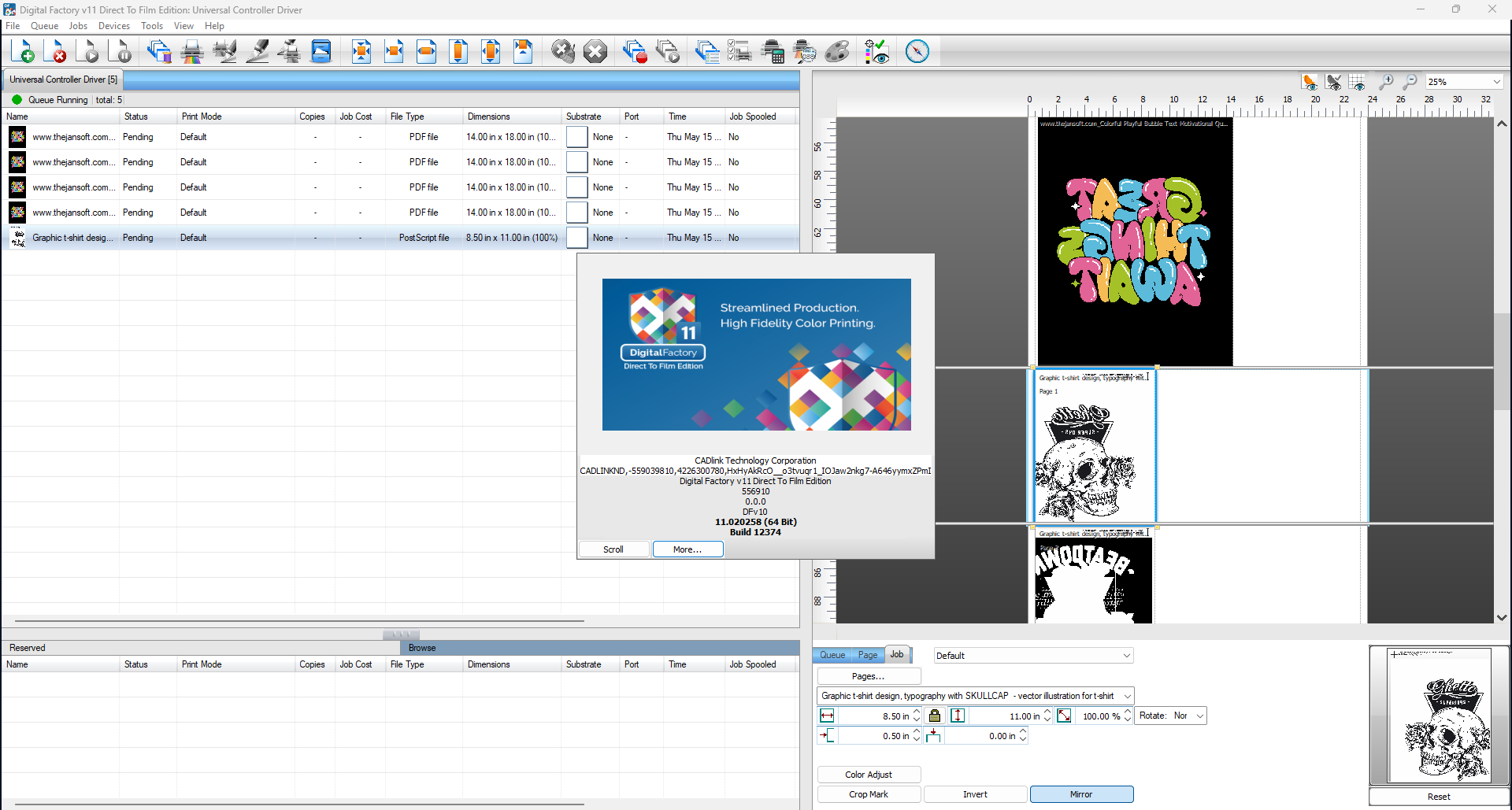Click substrate swatch of the PostScript job row

[577, 238]
